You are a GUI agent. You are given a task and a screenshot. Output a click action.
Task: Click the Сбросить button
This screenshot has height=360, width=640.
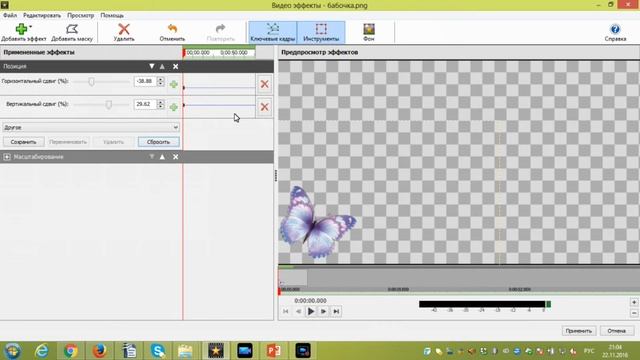pyautogui.click(x=158, y=142)
